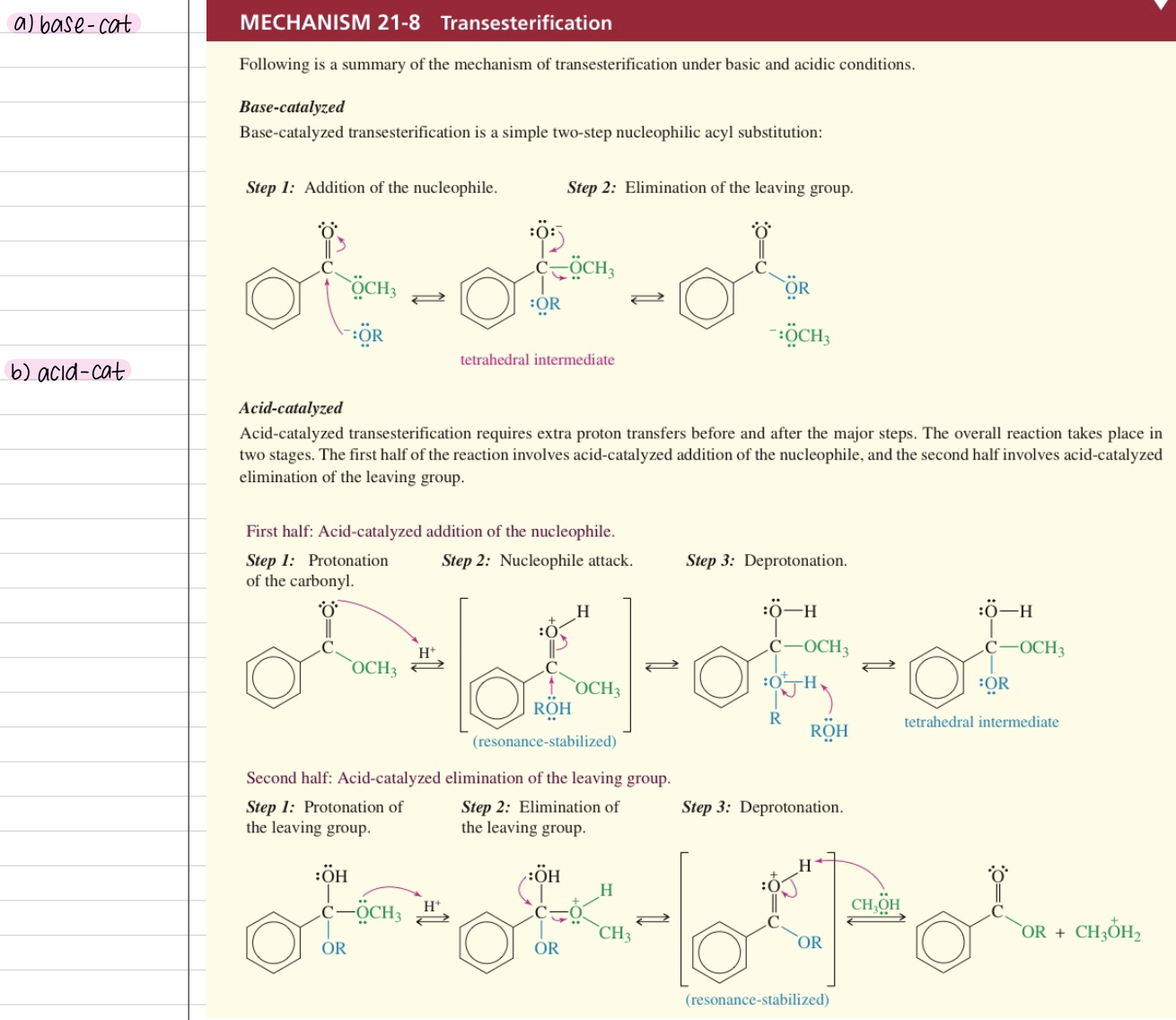Click the handwritten note "a) base-cat"
1176x1020 pixels.
click(74, 23)
